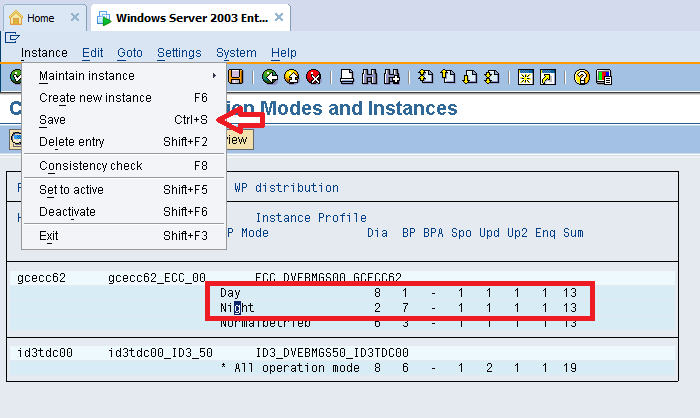Click the Print icon in toolbar
The height and width of the screenshot is (418, 700).
pos(346,77)
